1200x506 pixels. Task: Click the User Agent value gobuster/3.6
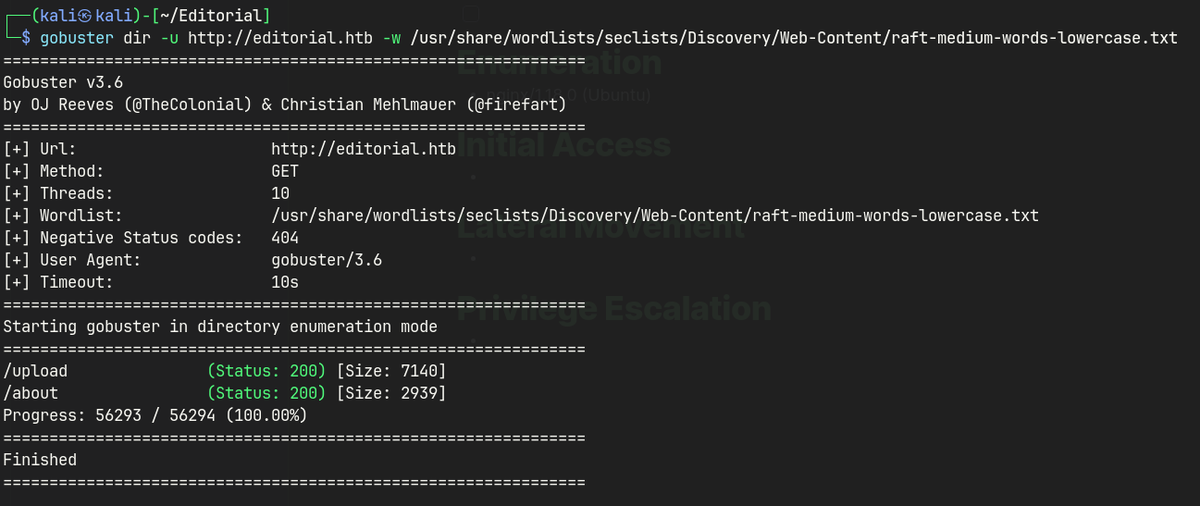coord(326,260)
